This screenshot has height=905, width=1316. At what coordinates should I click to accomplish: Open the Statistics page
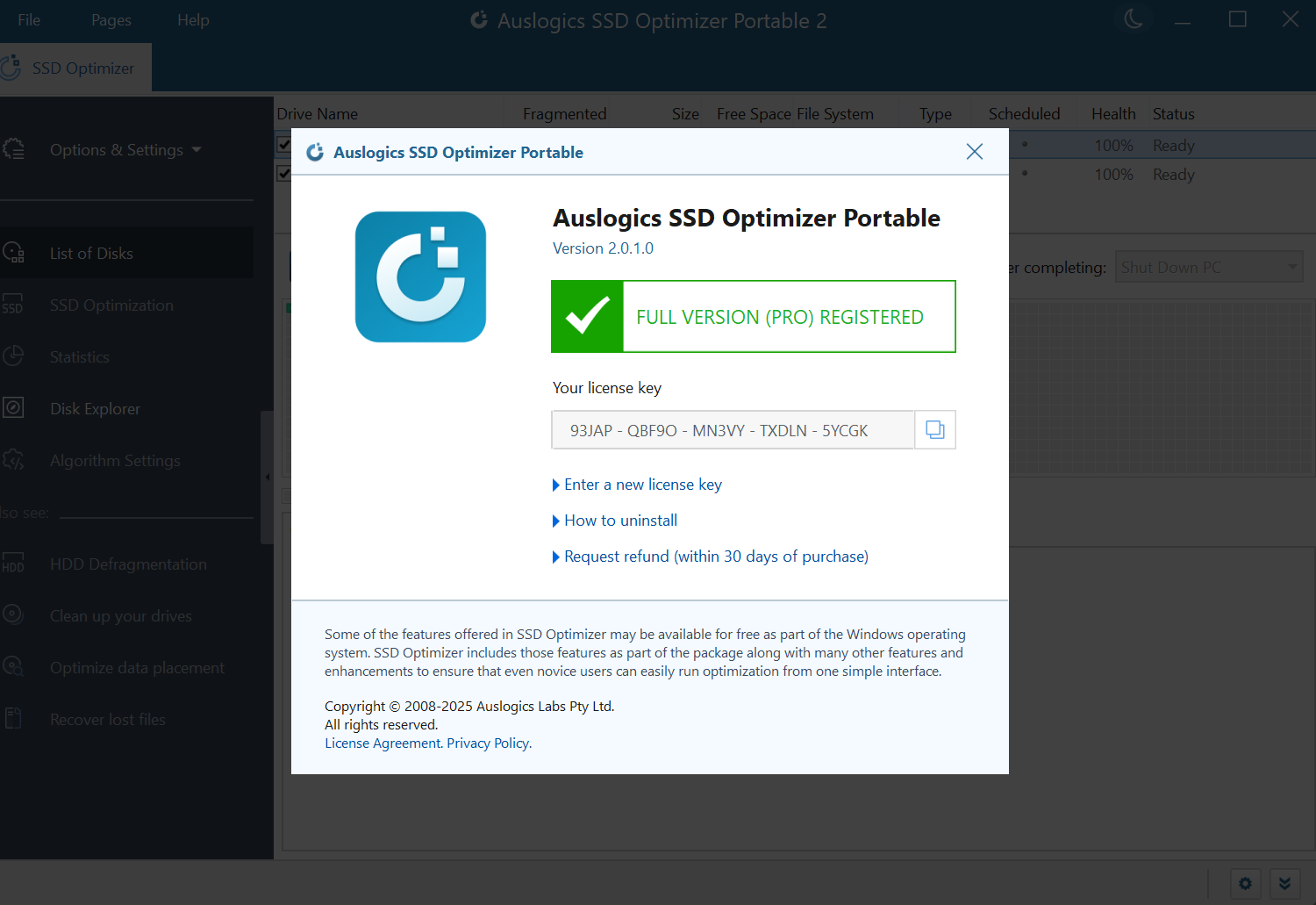click(80, 356)
